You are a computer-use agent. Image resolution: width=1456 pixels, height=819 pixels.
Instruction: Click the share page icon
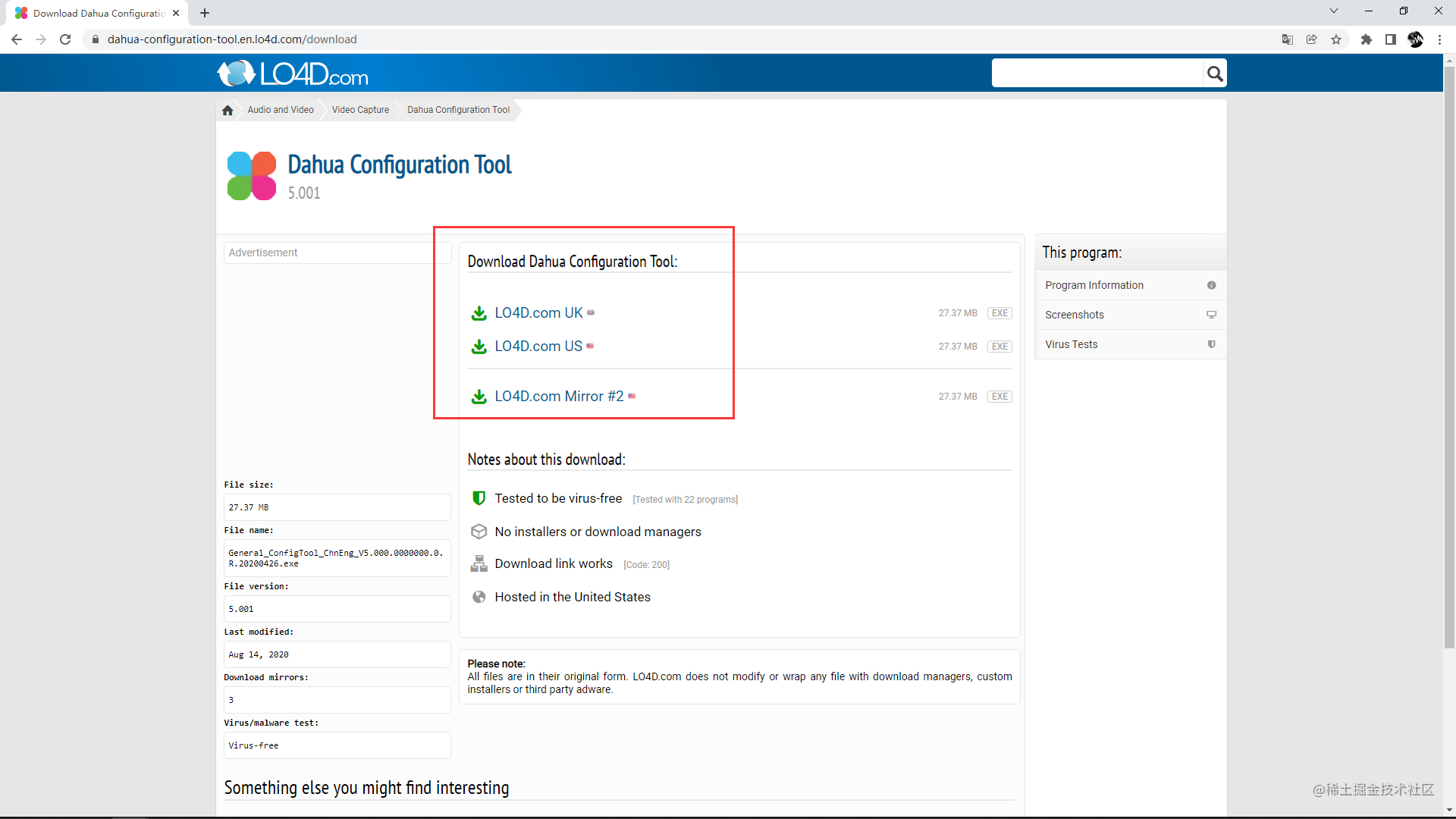point(1312,39)
